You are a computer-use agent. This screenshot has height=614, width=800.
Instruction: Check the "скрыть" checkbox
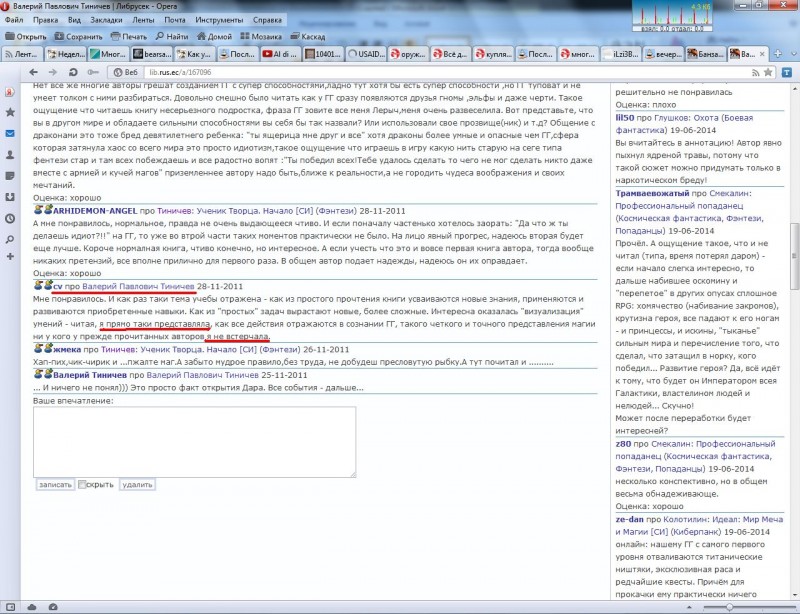[83, 484]
